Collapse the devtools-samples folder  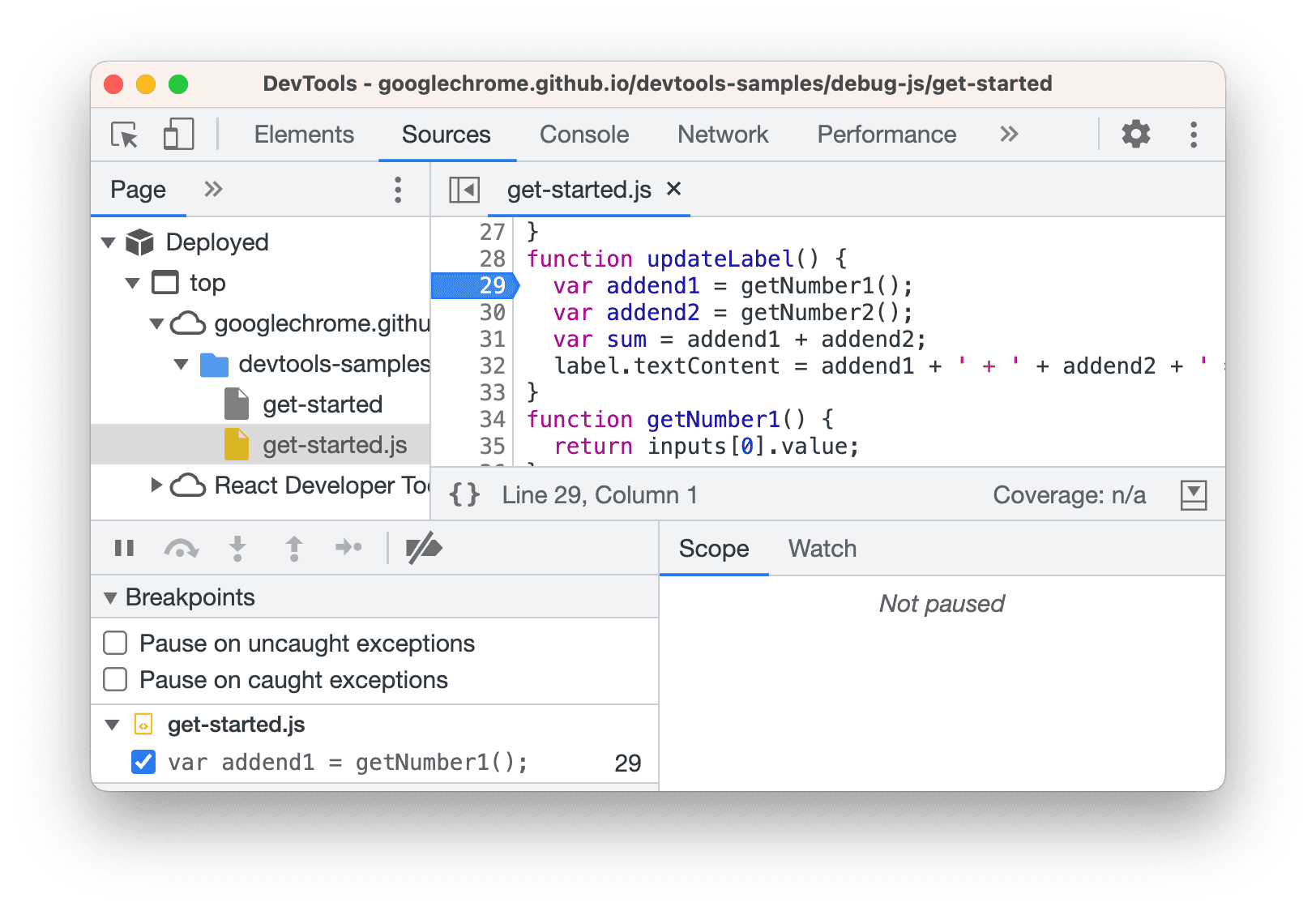click(182, 364)
